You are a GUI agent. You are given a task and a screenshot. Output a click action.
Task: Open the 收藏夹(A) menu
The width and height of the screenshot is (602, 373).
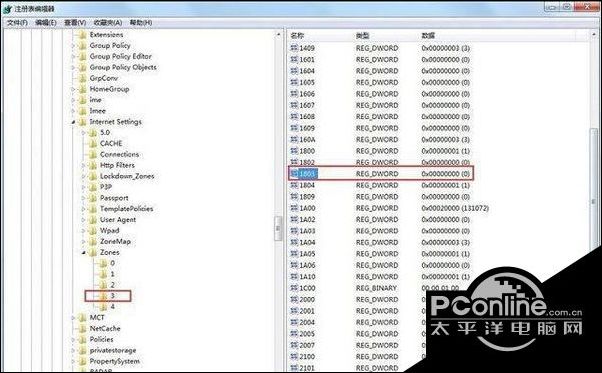coord(108,23)
